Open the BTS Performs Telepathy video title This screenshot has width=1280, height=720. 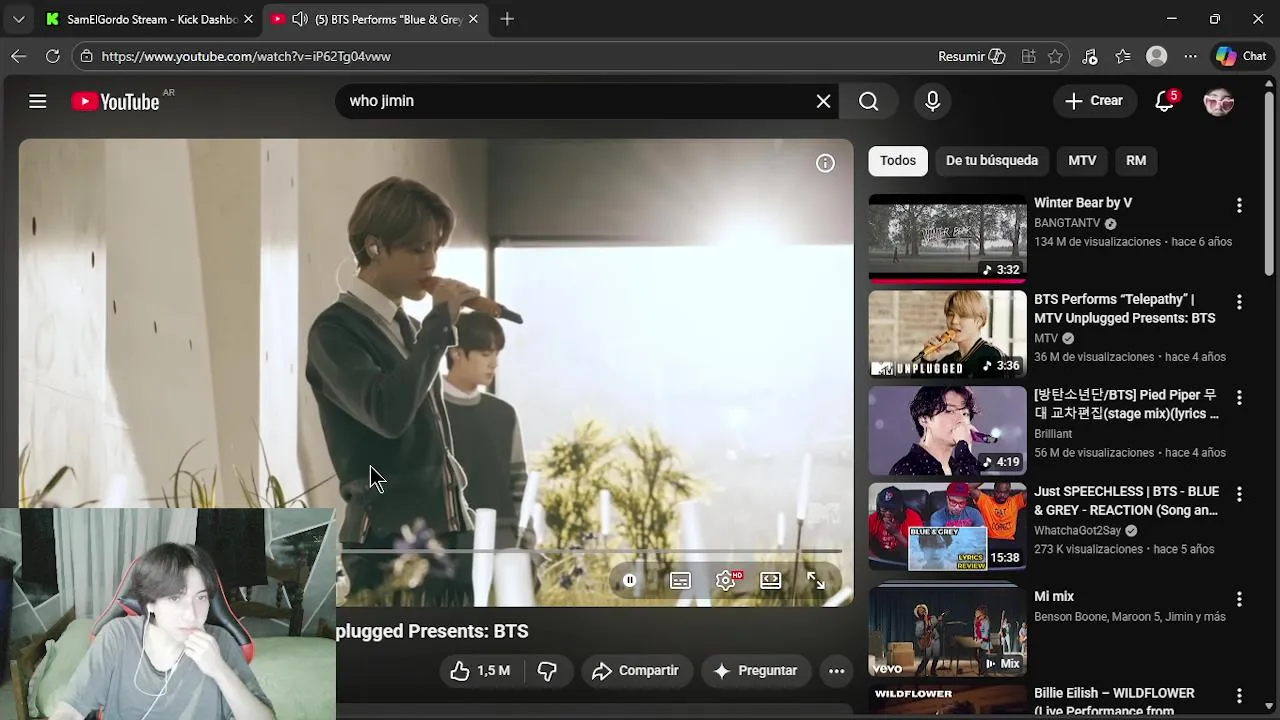[1125, 308]
